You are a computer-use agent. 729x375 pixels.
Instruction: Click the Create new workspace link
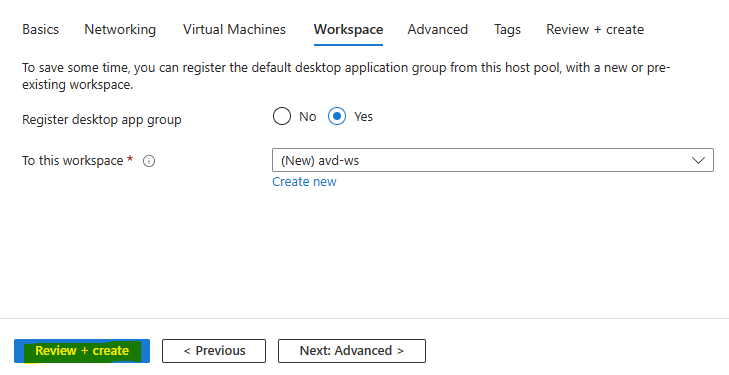(x=304, y=182)
